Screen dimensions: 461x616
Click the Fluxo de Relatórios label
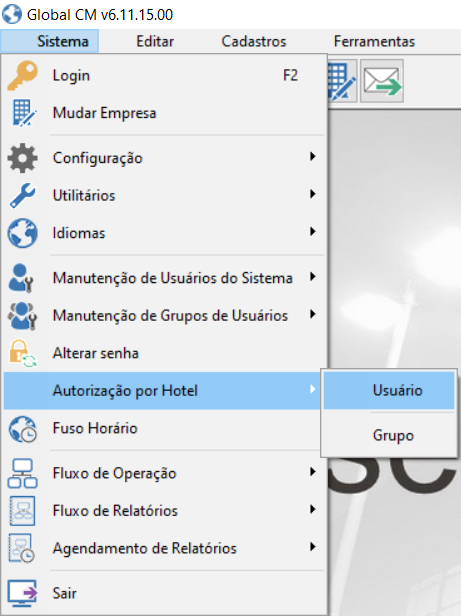click(x=115, y=511)
